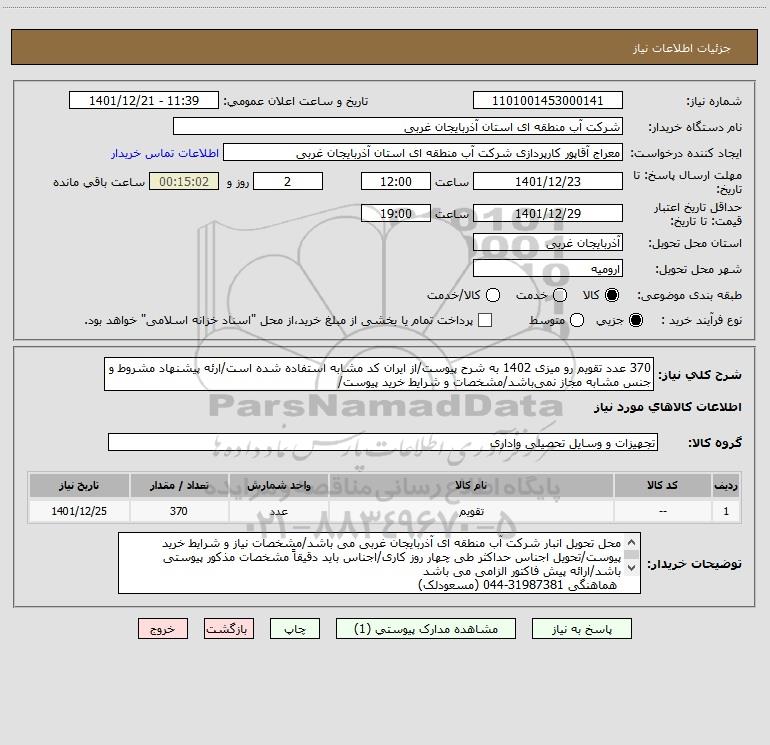Click the need date cell 1401/12/25
The height and width of the screenshot is (745, 770).
click(79, 511)
